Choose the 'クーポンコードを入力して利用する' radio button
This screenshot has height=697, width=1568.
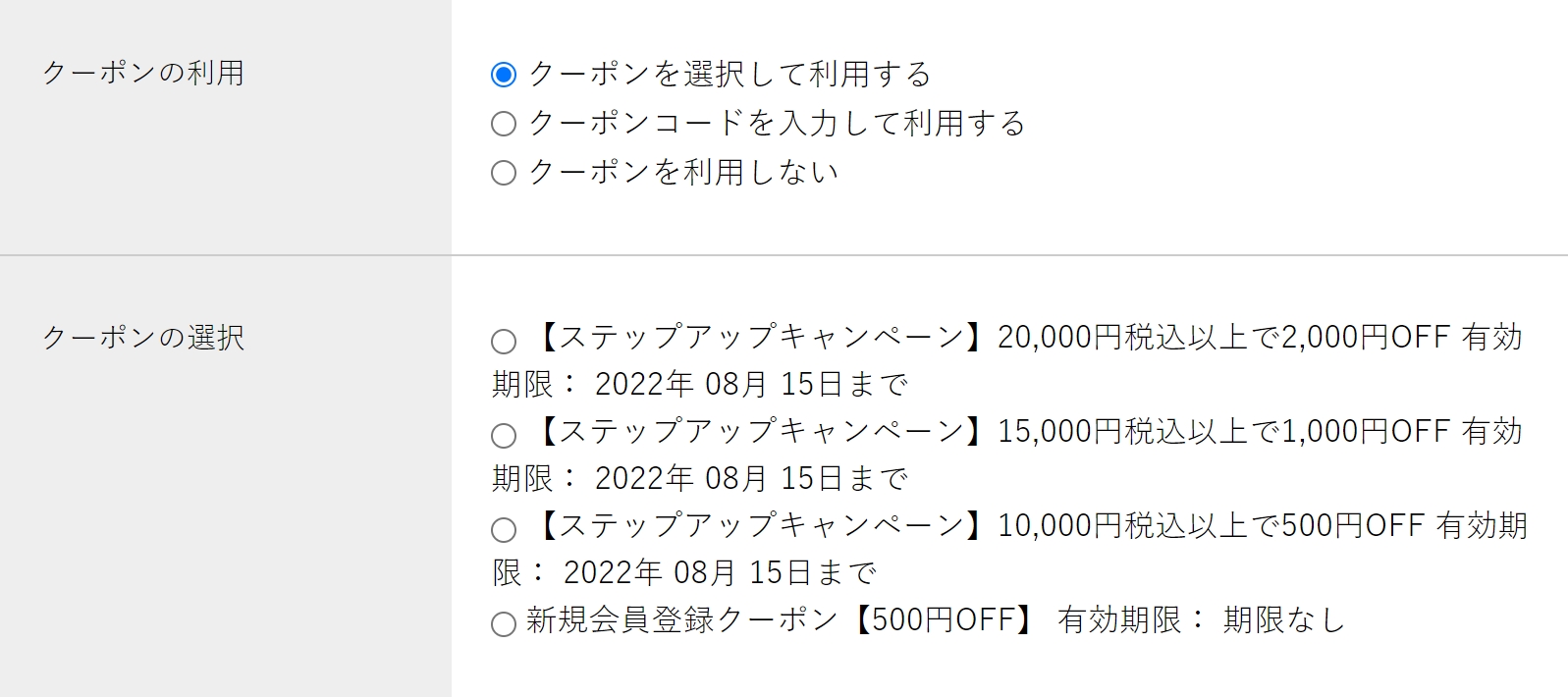click(504, 124)
